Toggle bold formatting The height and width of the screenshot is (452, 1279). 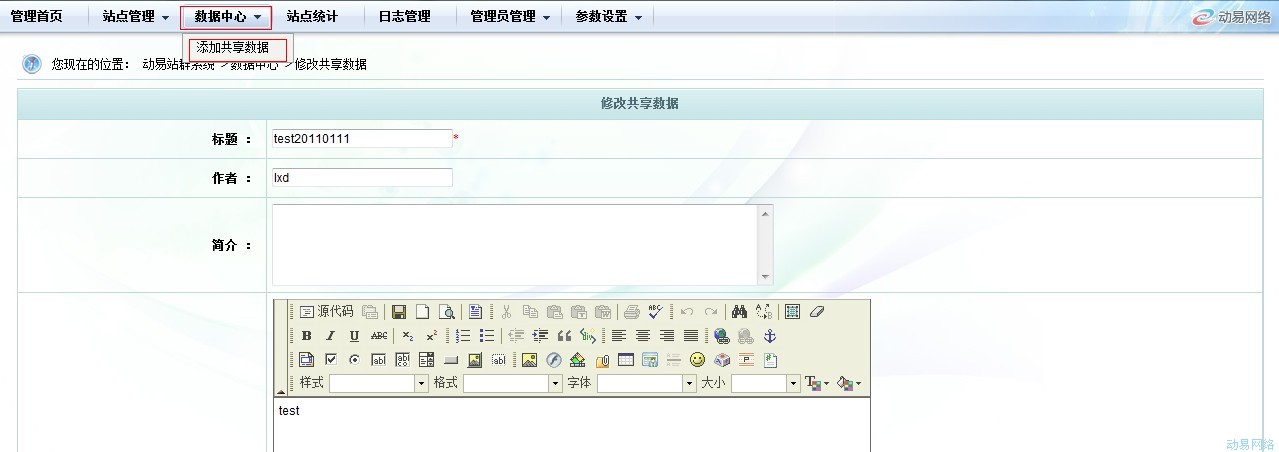(x=306, y=336)
